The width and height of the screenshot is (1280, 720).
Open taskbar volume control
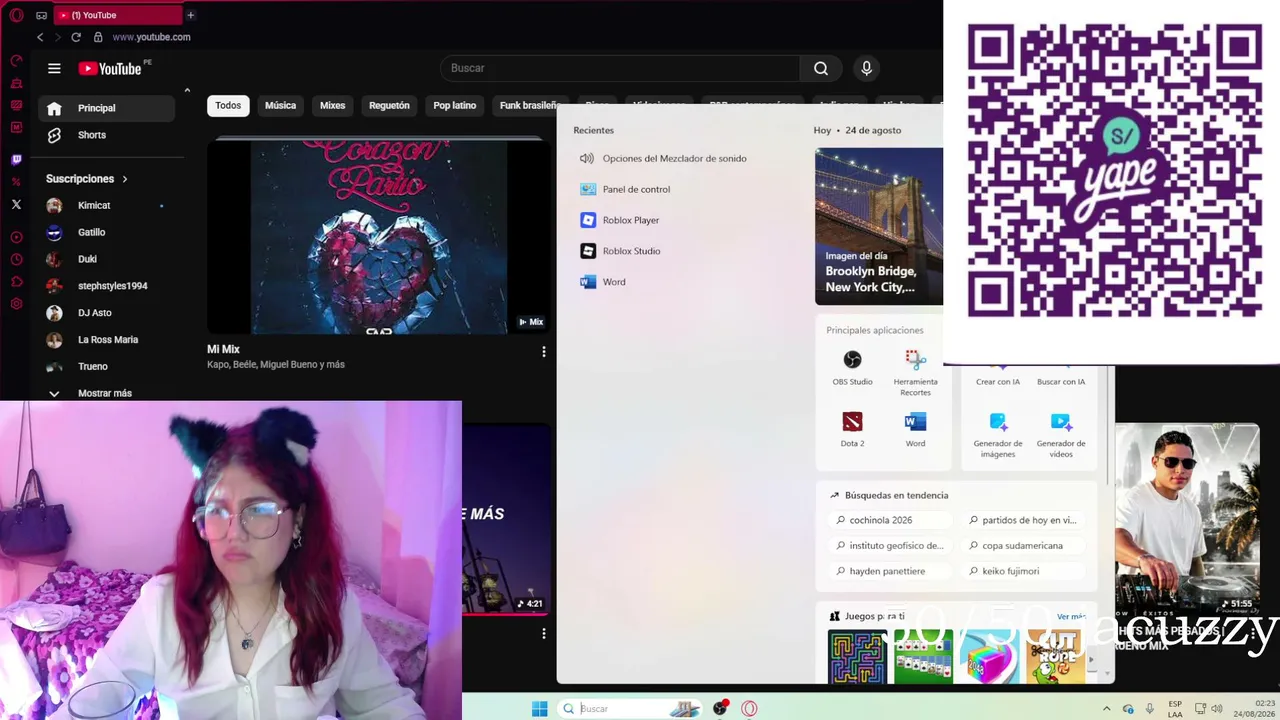(x=1217, y=708)
